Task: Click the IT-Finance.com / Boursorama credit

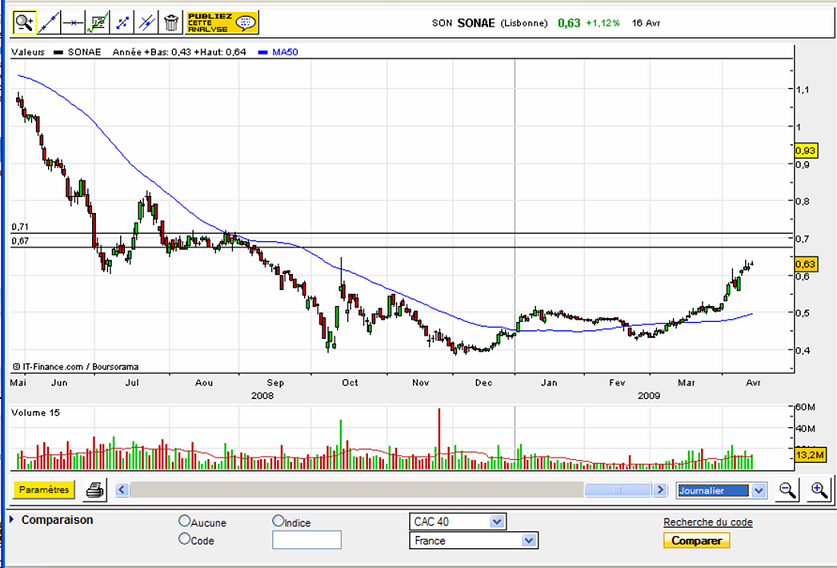Action: [x=75, y=367]
